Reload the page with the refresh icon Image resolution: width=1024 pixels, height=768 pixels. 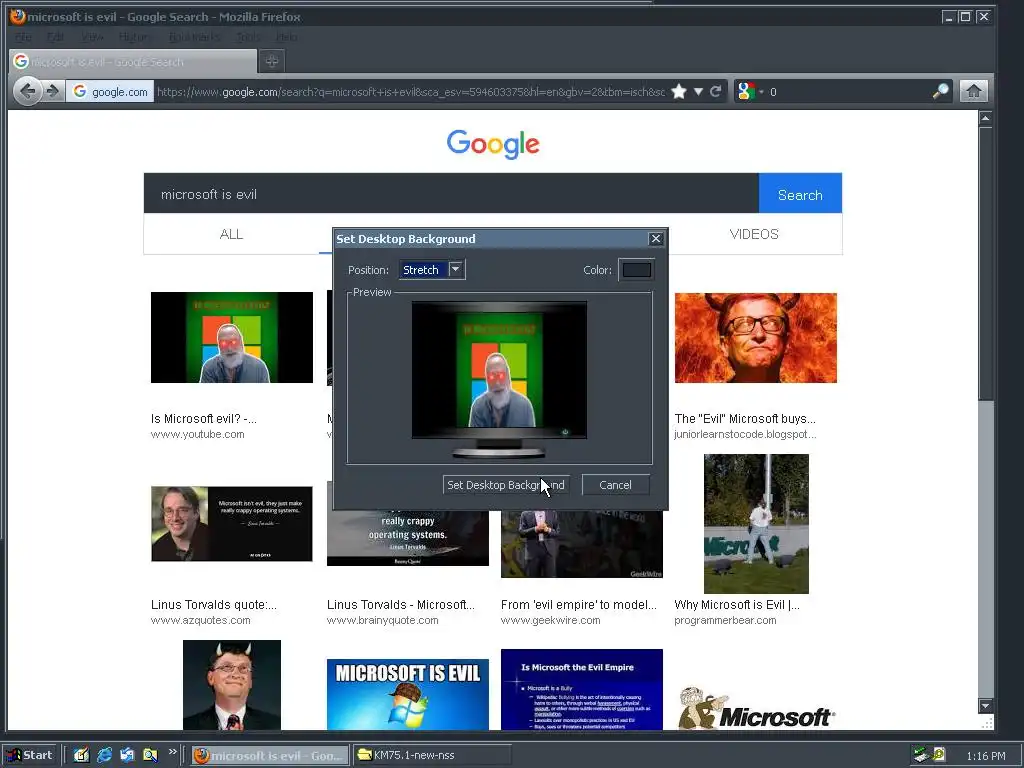point(716,91)
